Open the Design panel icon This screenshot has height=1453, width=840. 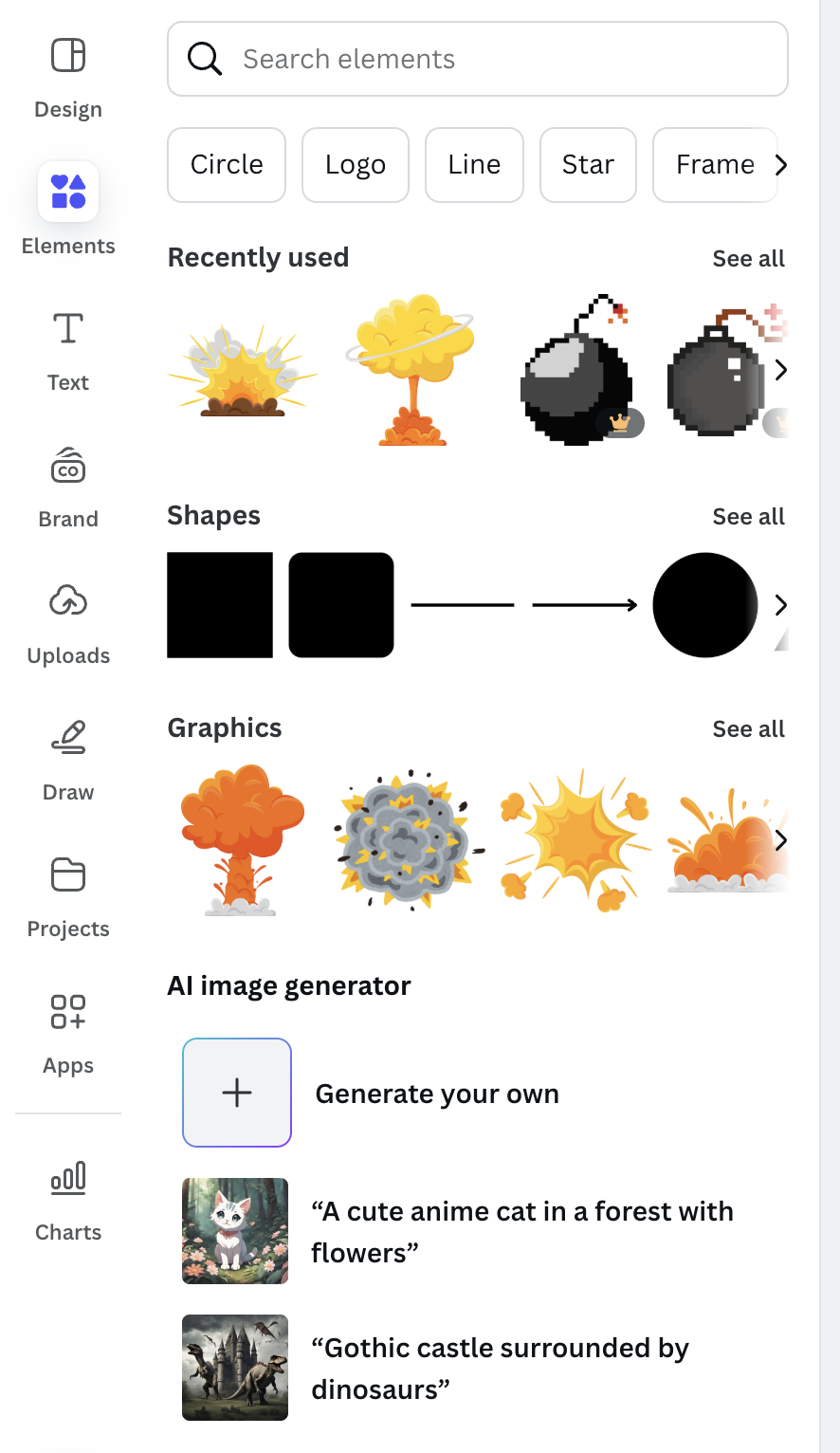68,57
